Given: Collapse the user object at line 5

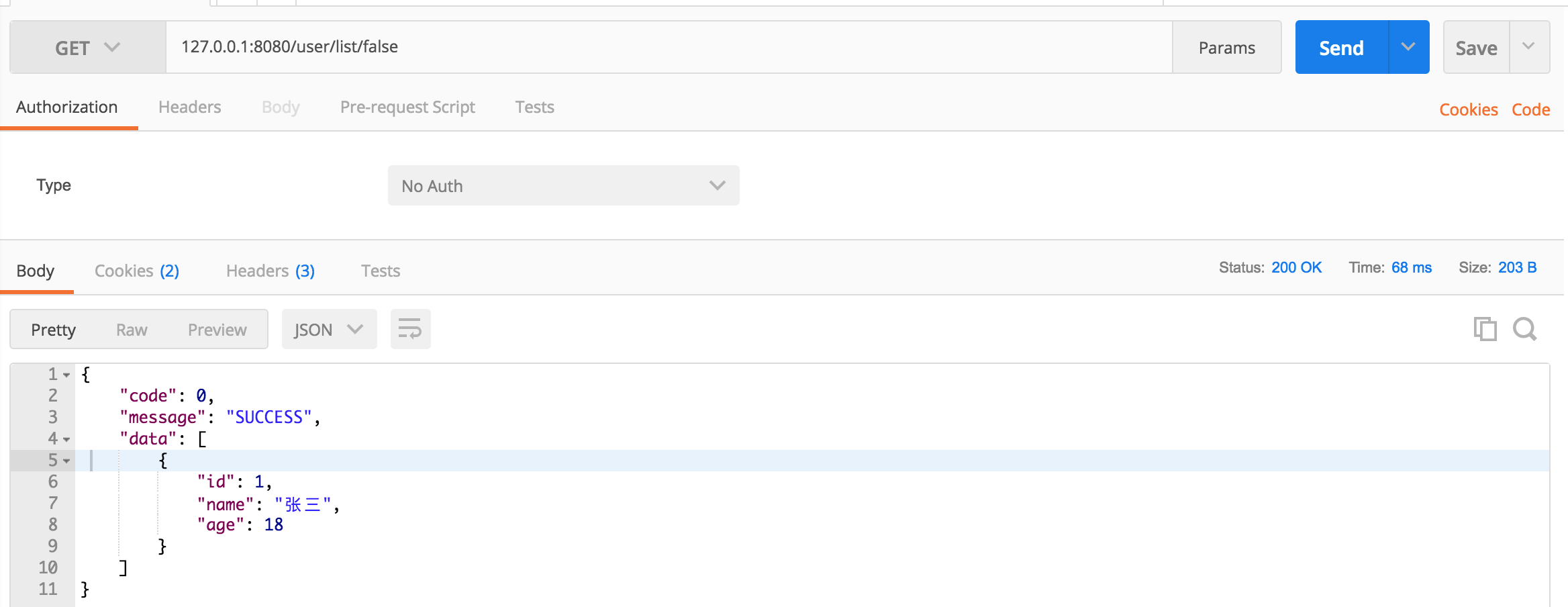Looking at the screenshot, I should [67, 461].
